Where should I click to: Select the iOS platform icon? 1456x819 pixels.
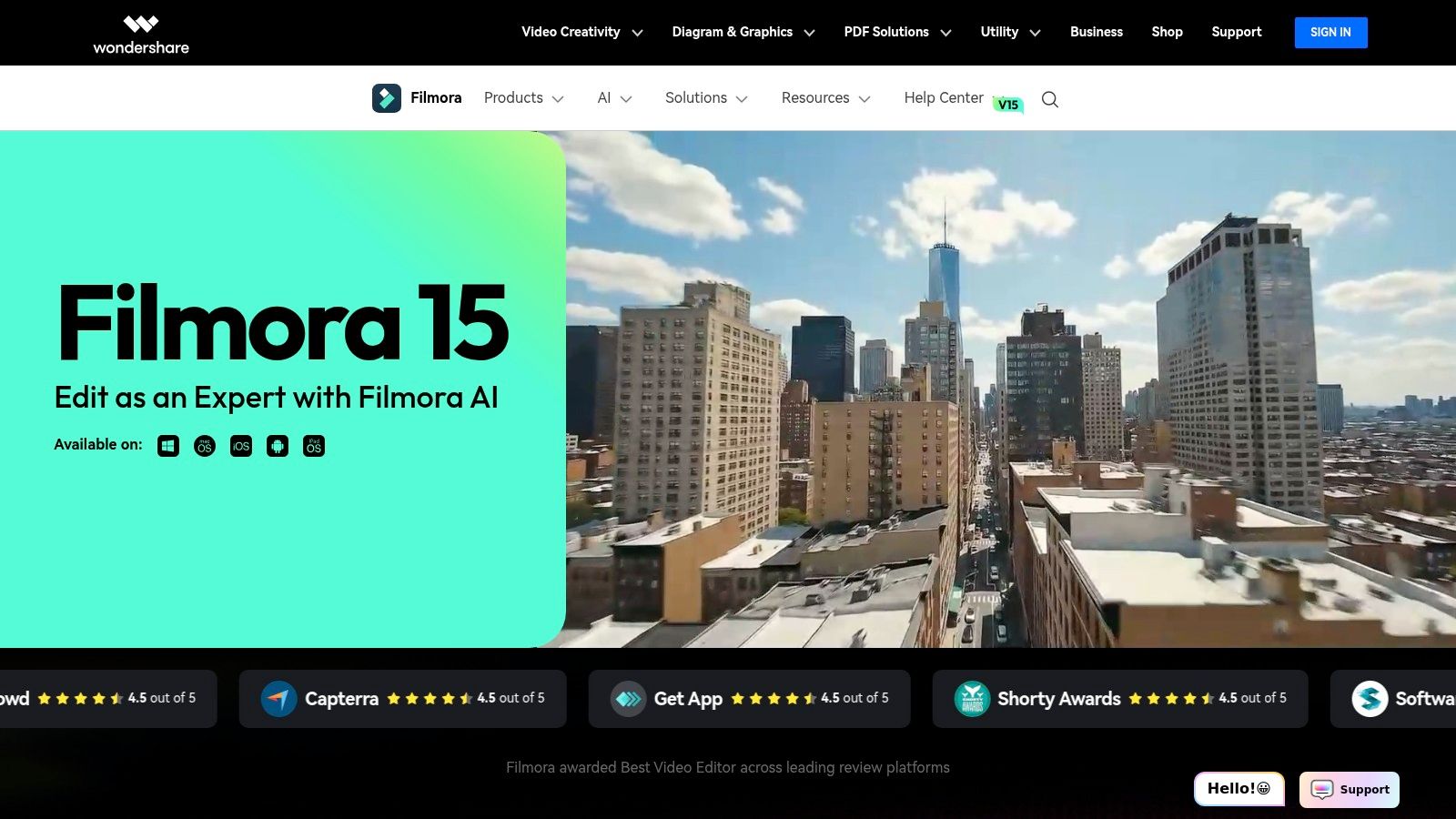pyautogui.click(x=241, y=446)
